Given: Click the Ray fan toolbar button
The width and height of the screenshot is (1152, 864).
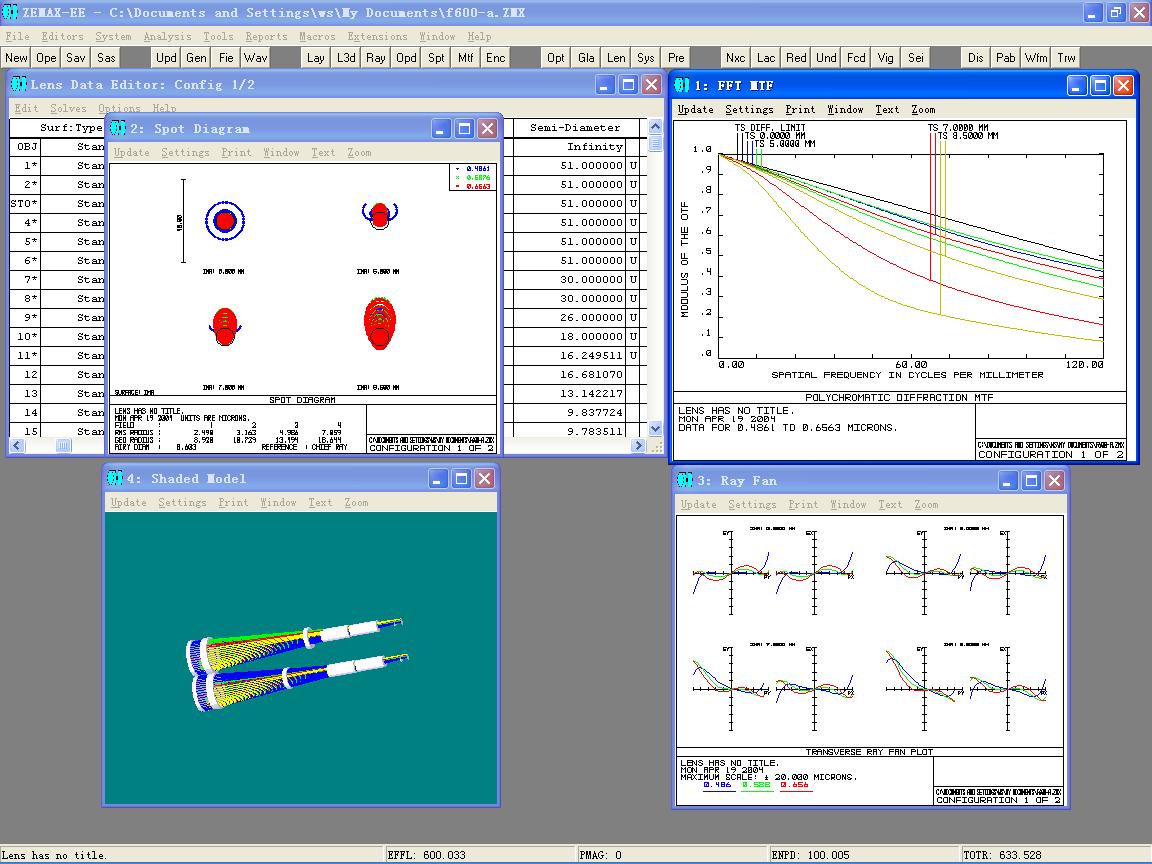Looking at the screenshot, I should pyautogui.click(x=376, y=58).
